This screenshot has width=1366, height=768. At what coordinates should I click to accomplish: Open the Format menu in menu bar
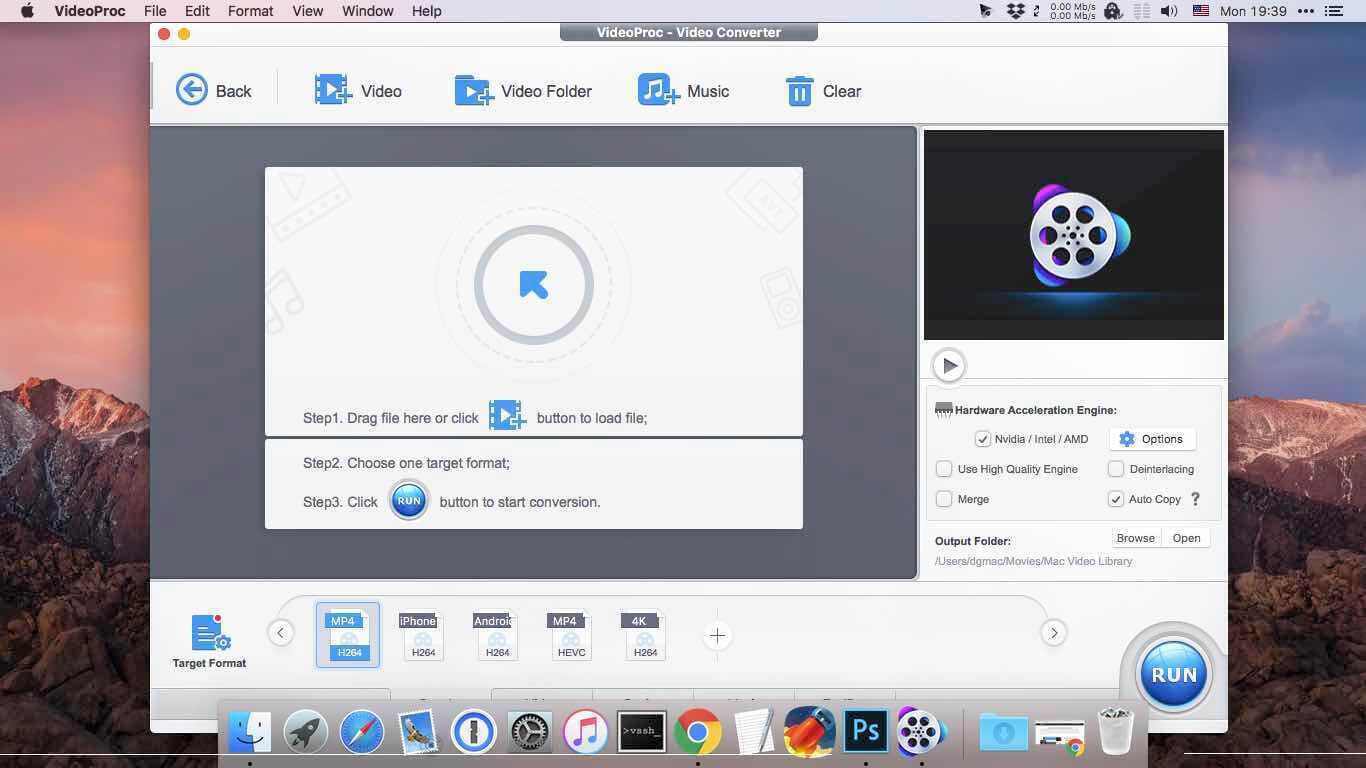[249, 11]
